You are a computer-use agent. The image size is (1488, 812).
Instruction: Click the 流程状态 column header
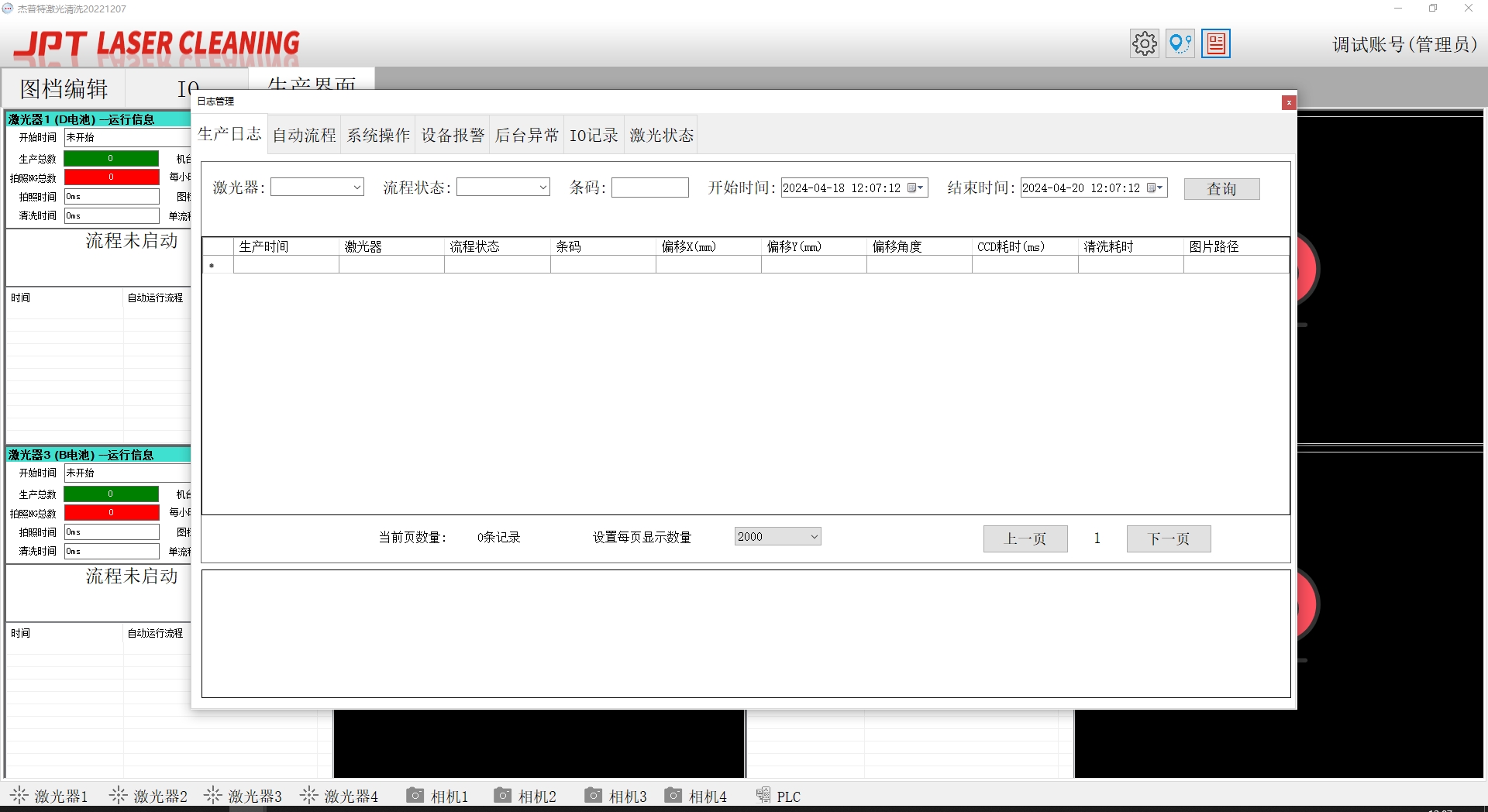coord(497,246)
